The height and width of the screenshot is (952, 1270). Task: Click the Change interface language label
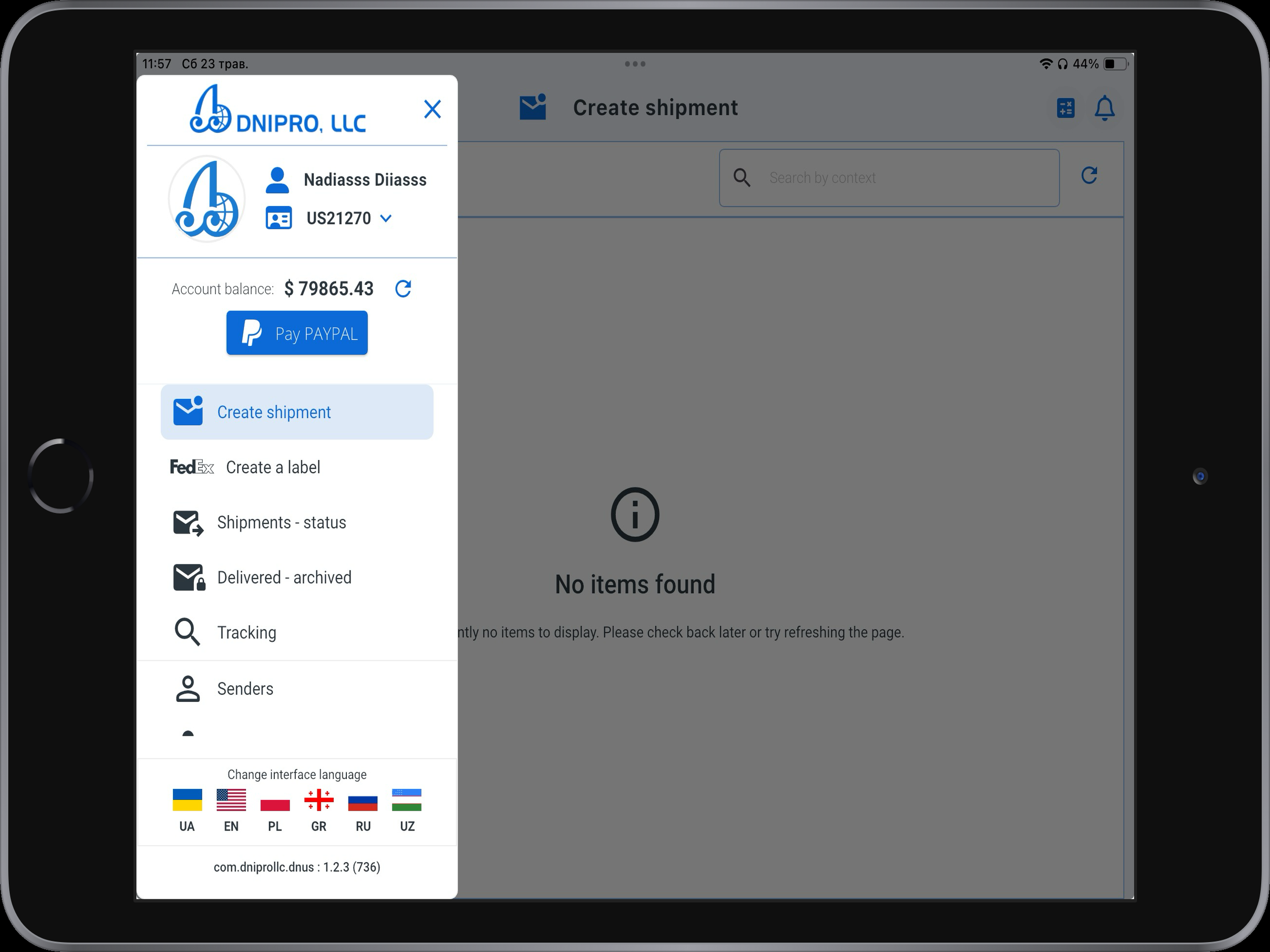tap(297, 774)
